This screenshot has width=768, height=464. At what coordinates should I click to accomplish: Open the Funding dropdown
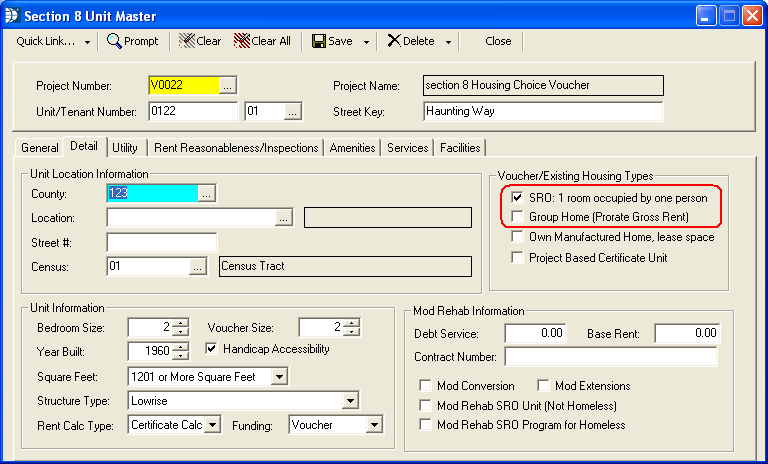click(x=374, y=425)
